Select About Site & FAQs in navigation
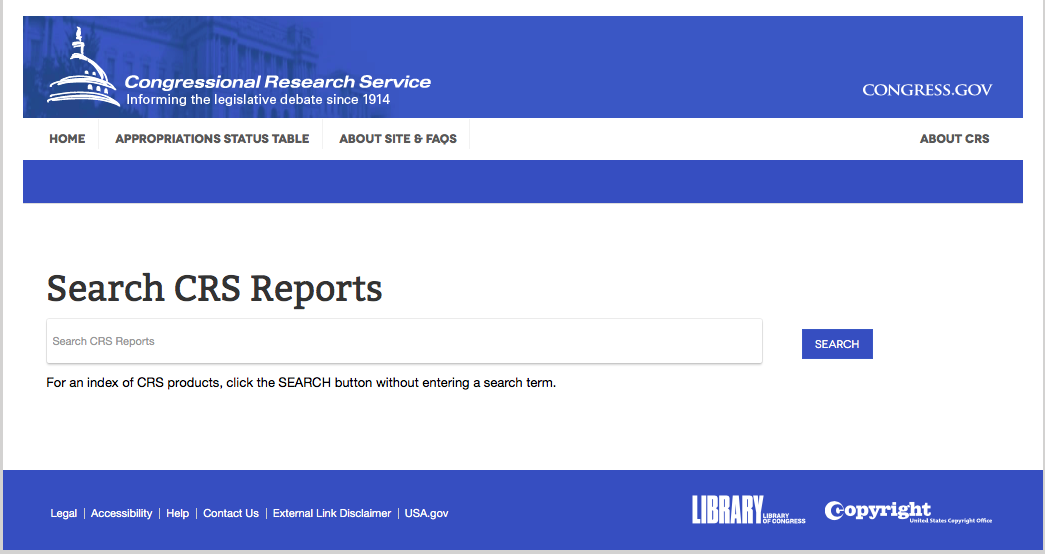Viewport: 1045px width, 554px height. coord(398,139)
